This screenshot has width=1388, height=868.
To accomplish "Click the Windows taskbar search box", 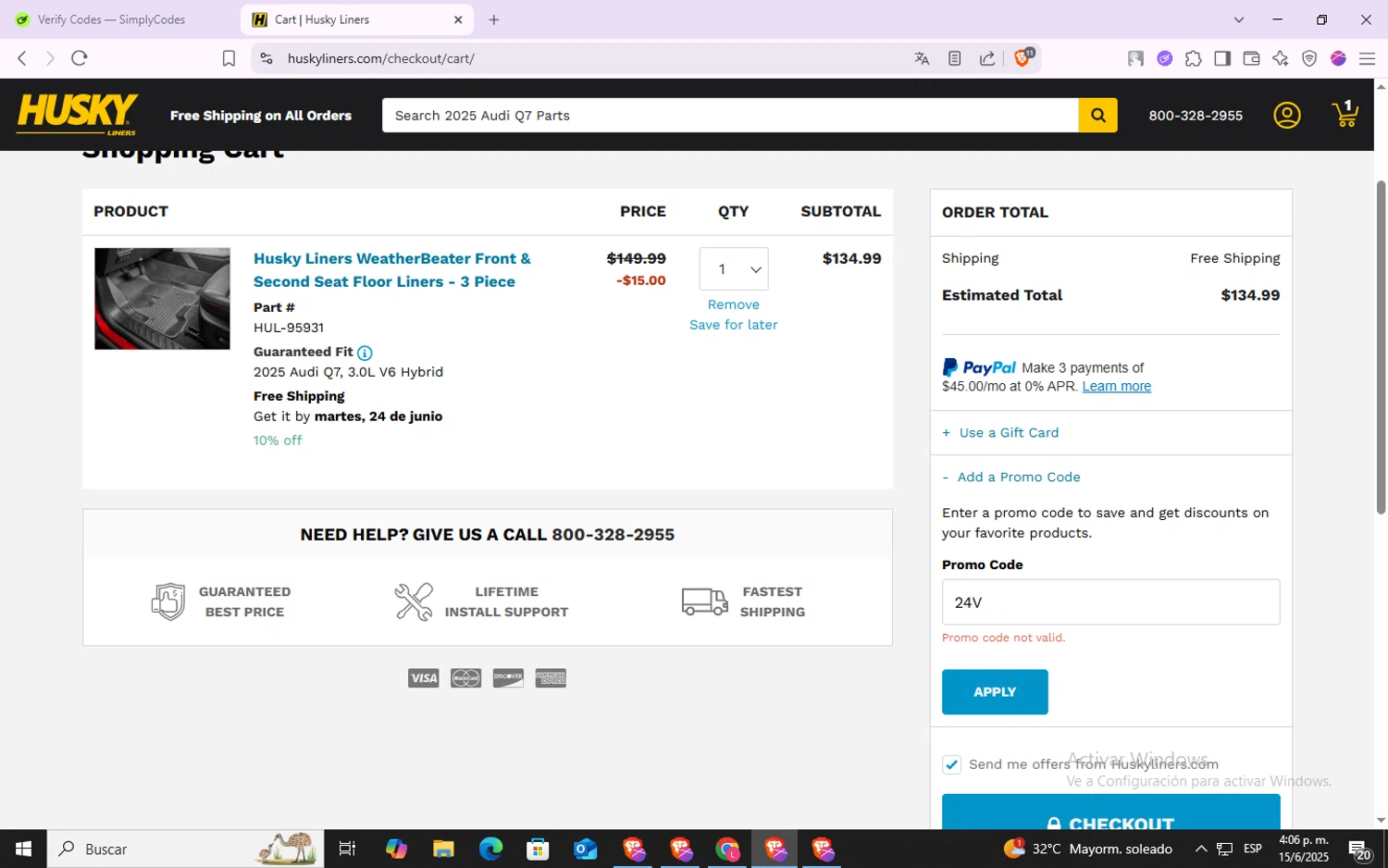I will click(185, 849).
